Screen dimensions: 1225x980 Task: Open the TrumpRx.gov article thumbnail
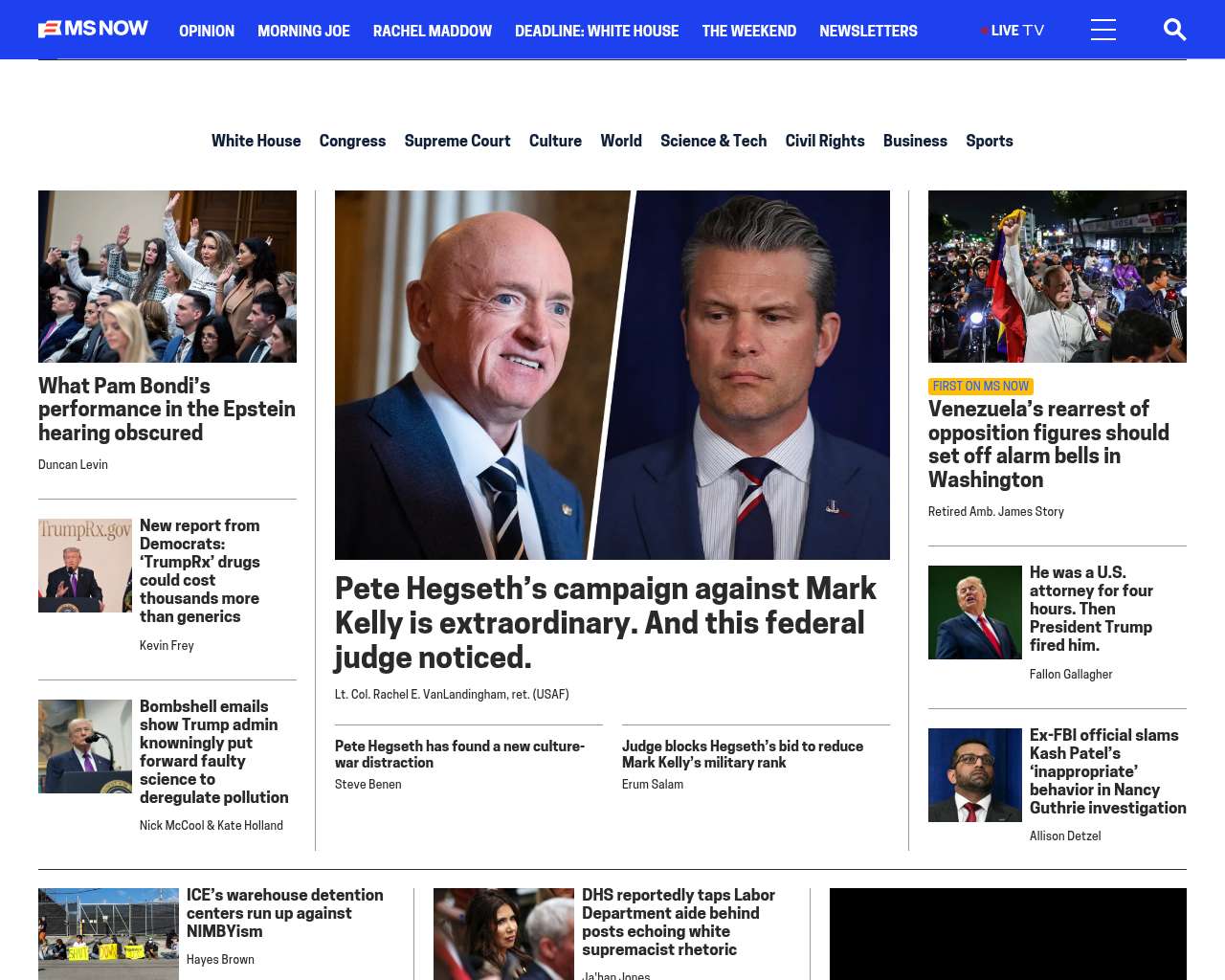click(85, 566)
